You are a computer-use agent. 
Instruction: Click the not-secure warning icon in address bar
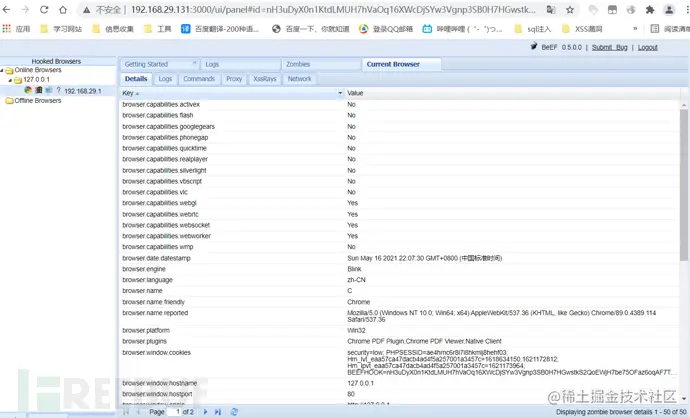pyautogui.click(x=87, y=10)
